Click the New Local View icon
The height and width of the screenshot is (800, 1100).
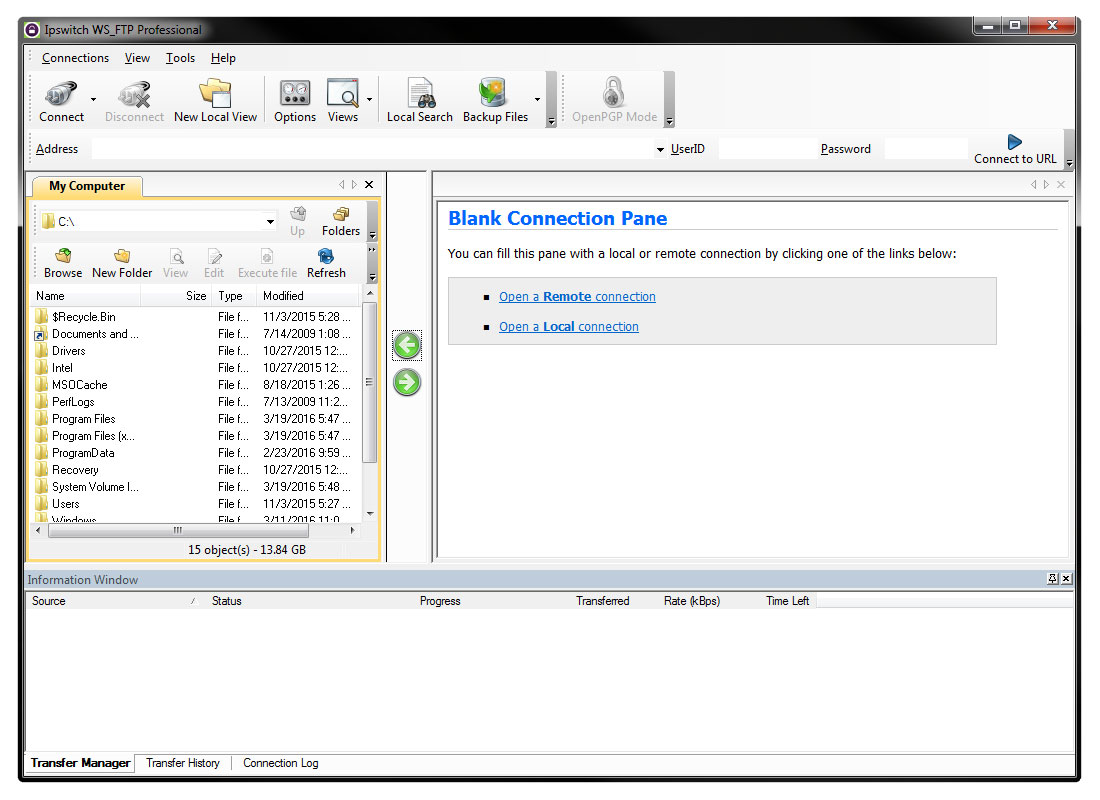tap(215, 100)
